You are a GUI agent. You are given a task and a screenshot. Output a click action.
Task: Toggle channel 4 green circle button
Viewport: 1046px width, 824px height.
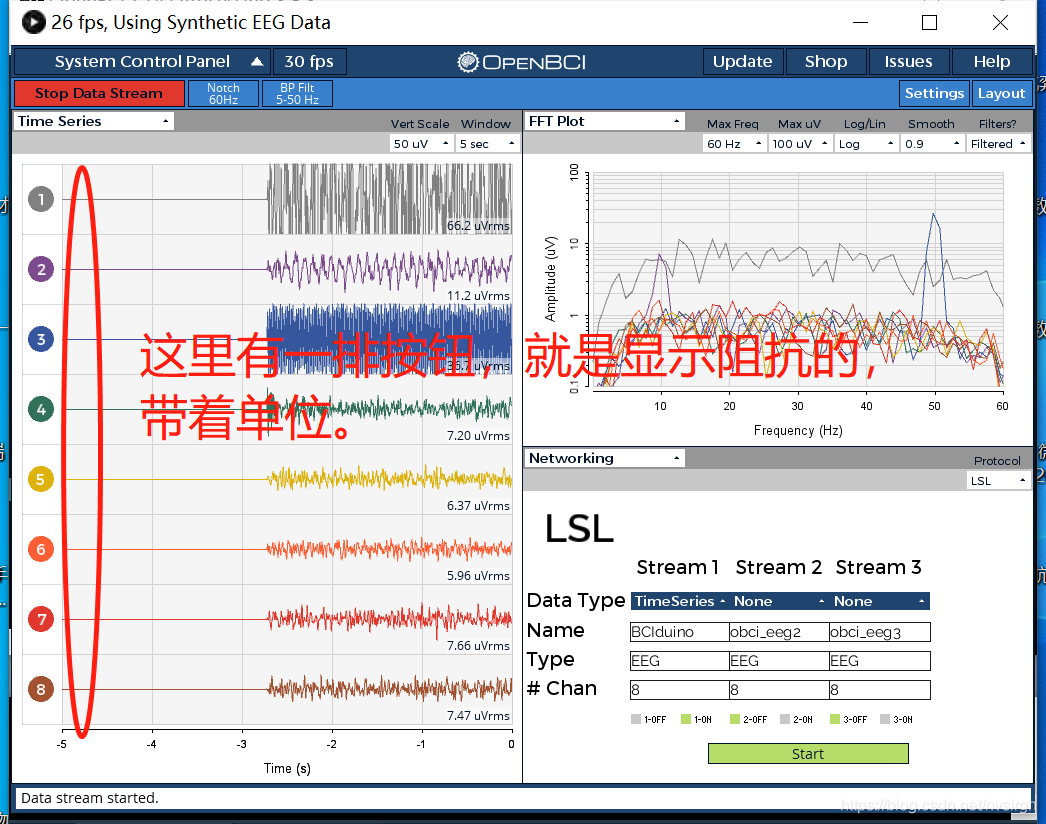(41, 409)
